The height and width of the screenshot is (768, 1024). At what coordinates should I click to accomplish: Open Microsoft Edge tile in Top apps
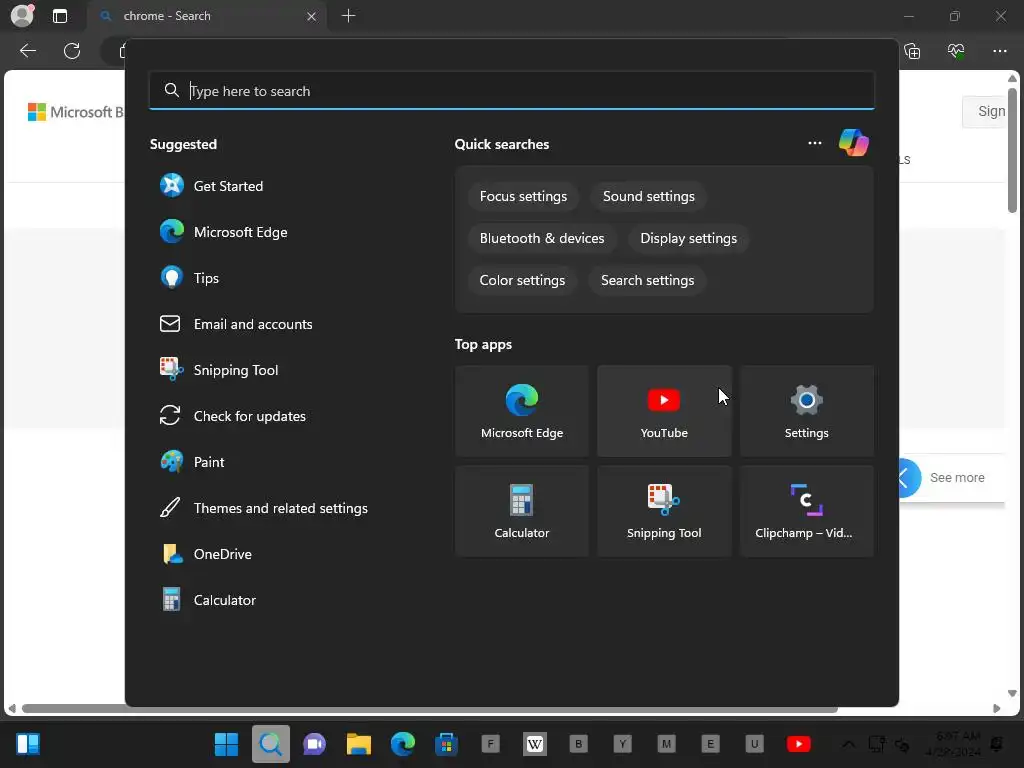[522, 411]
